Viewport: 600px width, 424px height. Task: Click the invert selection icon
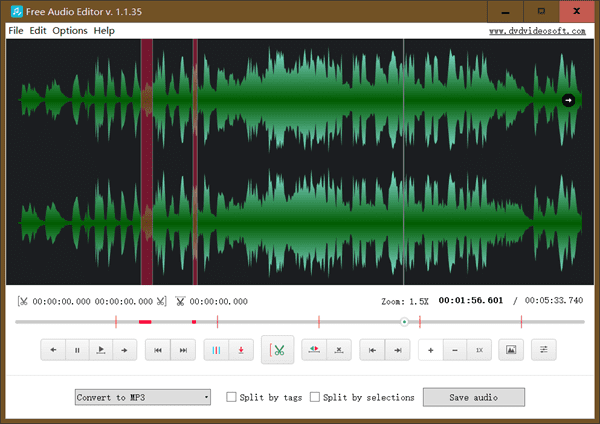[314, 350]
